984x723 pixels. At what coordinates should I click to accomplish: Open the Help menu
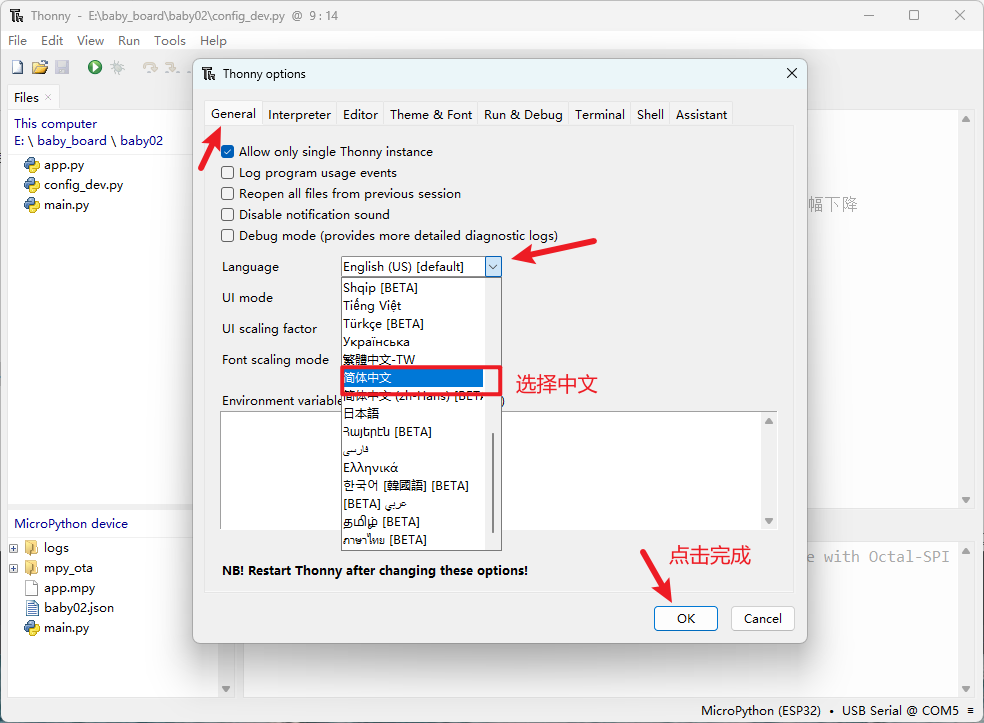[x=213, y=41]
